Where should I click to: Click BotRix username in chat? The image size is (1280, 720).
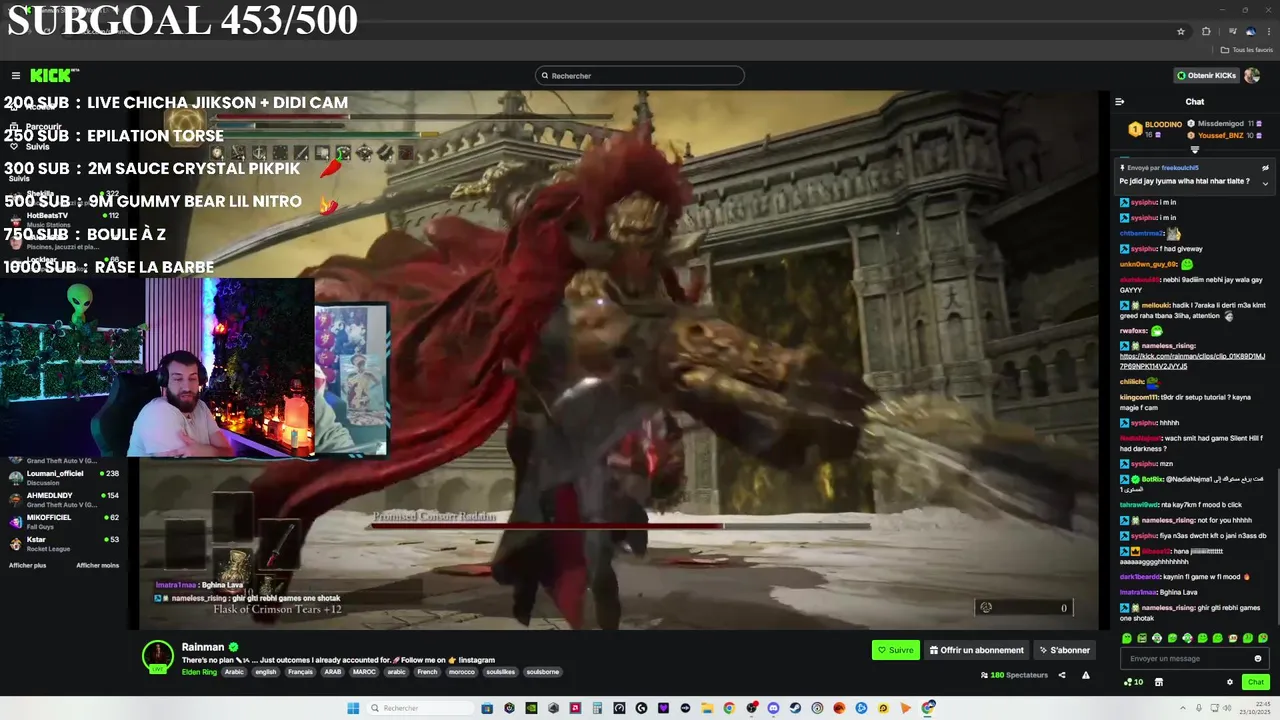click(1152, 480)
